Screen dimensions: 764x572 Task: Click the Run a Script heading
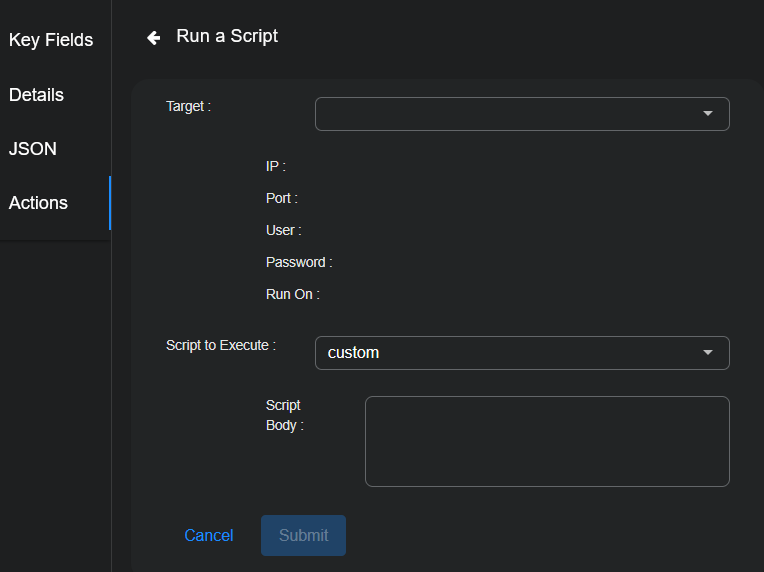pyautogui.click(x=227, y=36)
